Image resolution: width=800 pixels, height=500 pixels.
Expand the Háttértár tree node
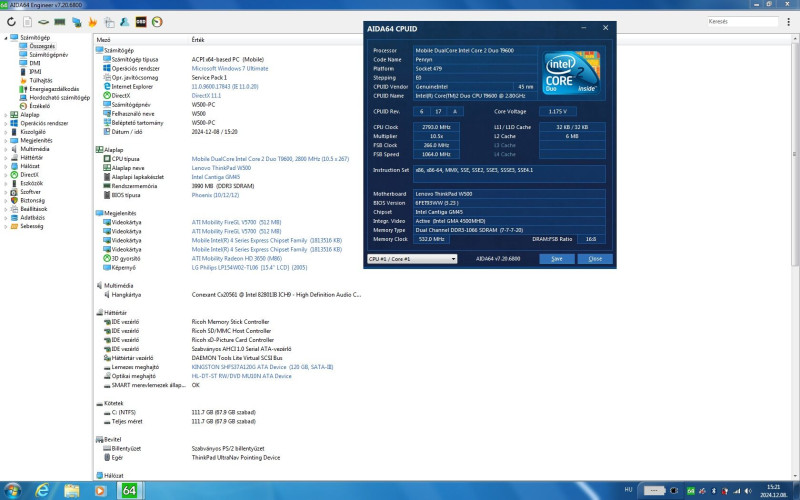tap(6, 158)
